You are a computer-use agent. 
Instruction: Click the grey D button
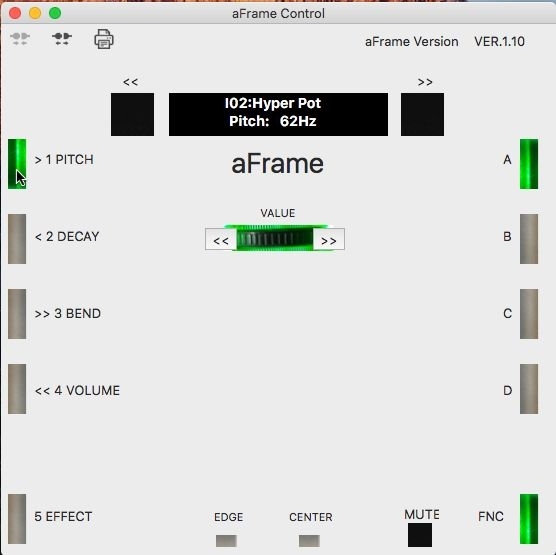[x=529, y=389]
